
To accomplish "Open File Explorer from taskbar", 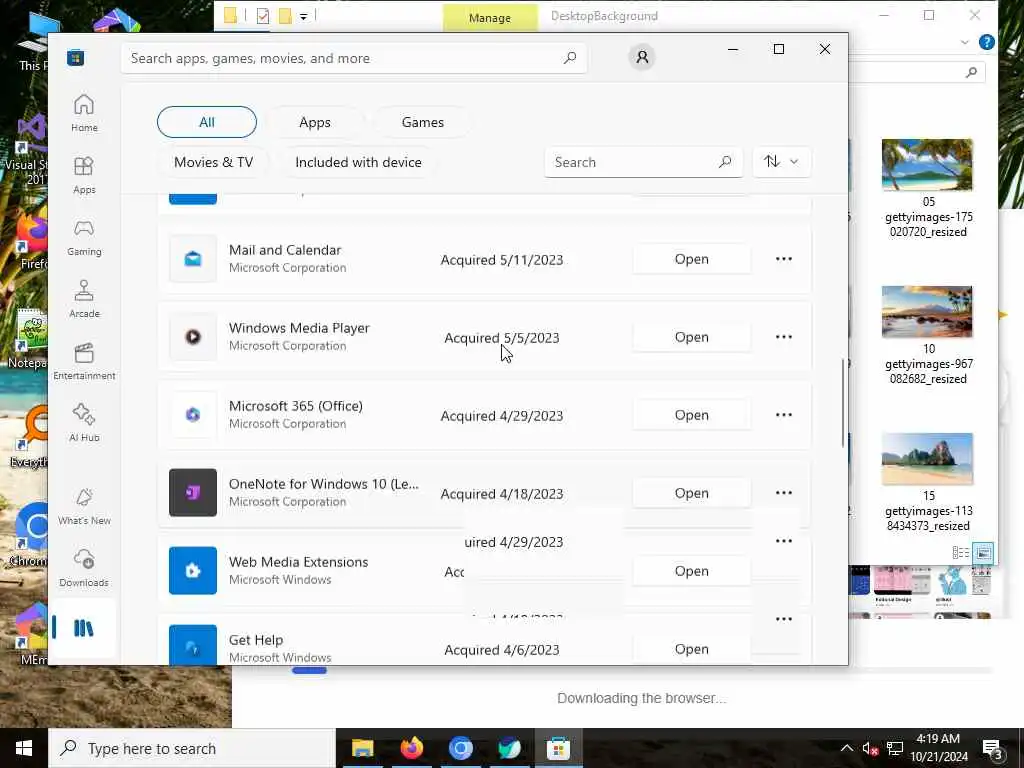I will click(x=362, y=748).
